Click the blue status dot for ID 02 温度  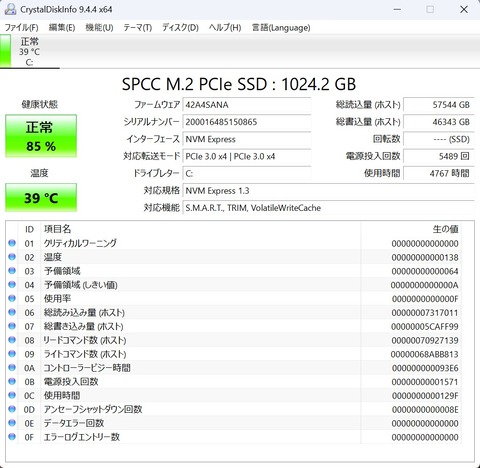coord(12,257)
